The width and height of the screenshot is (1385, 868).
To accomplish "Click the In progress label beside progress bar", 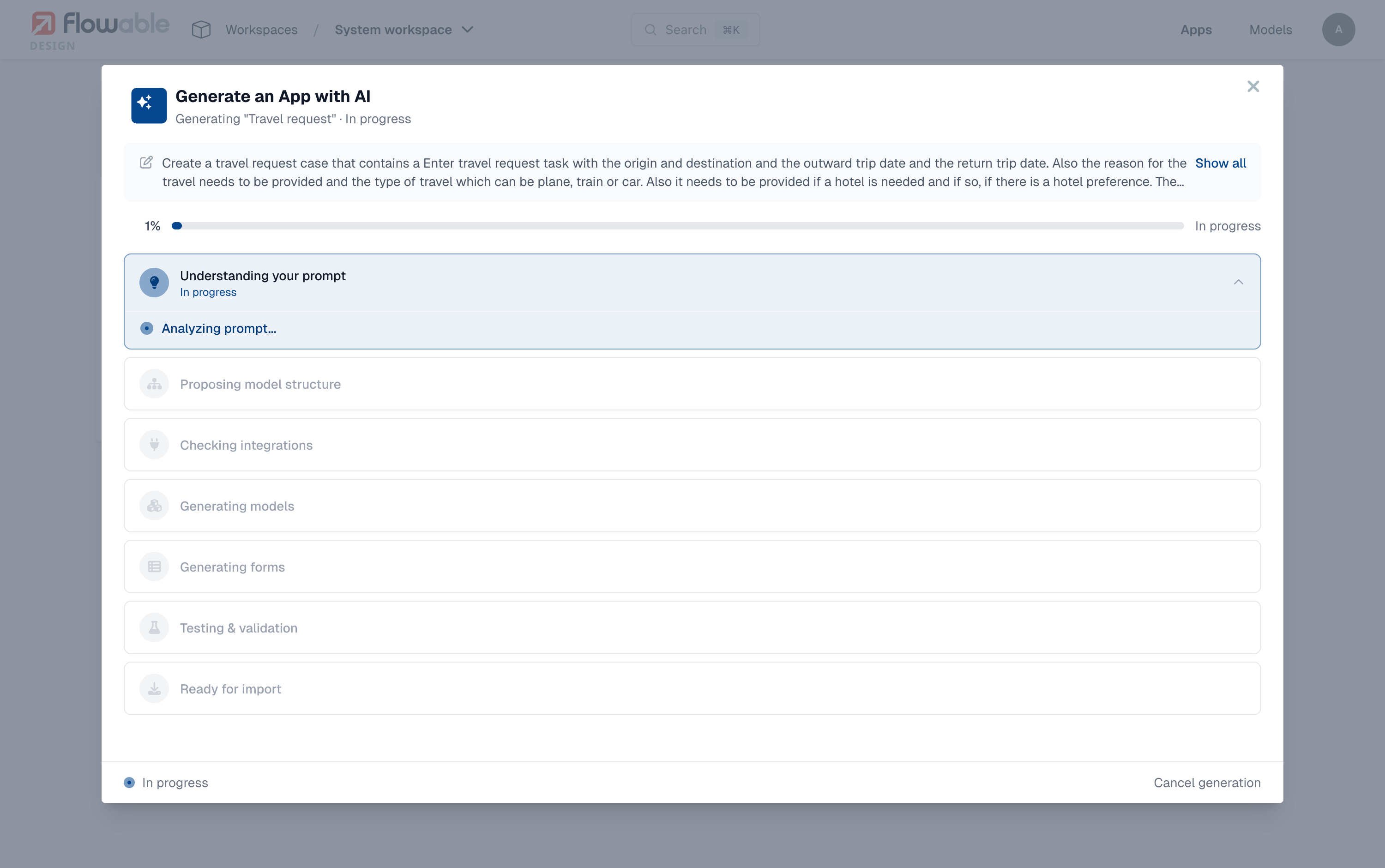I will (x=1228, y=226).
